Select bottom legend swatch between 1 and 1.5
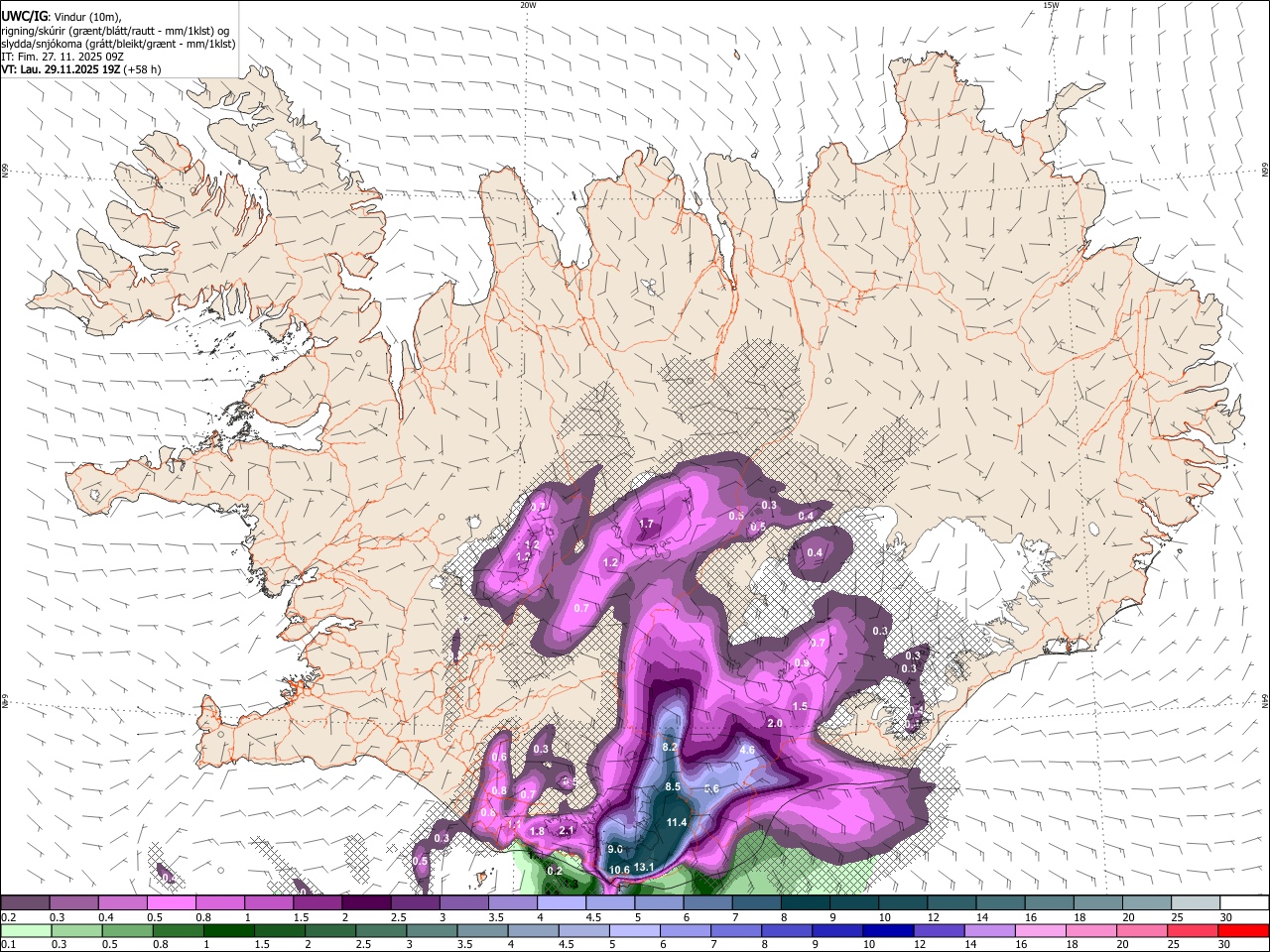 (228, 930)
